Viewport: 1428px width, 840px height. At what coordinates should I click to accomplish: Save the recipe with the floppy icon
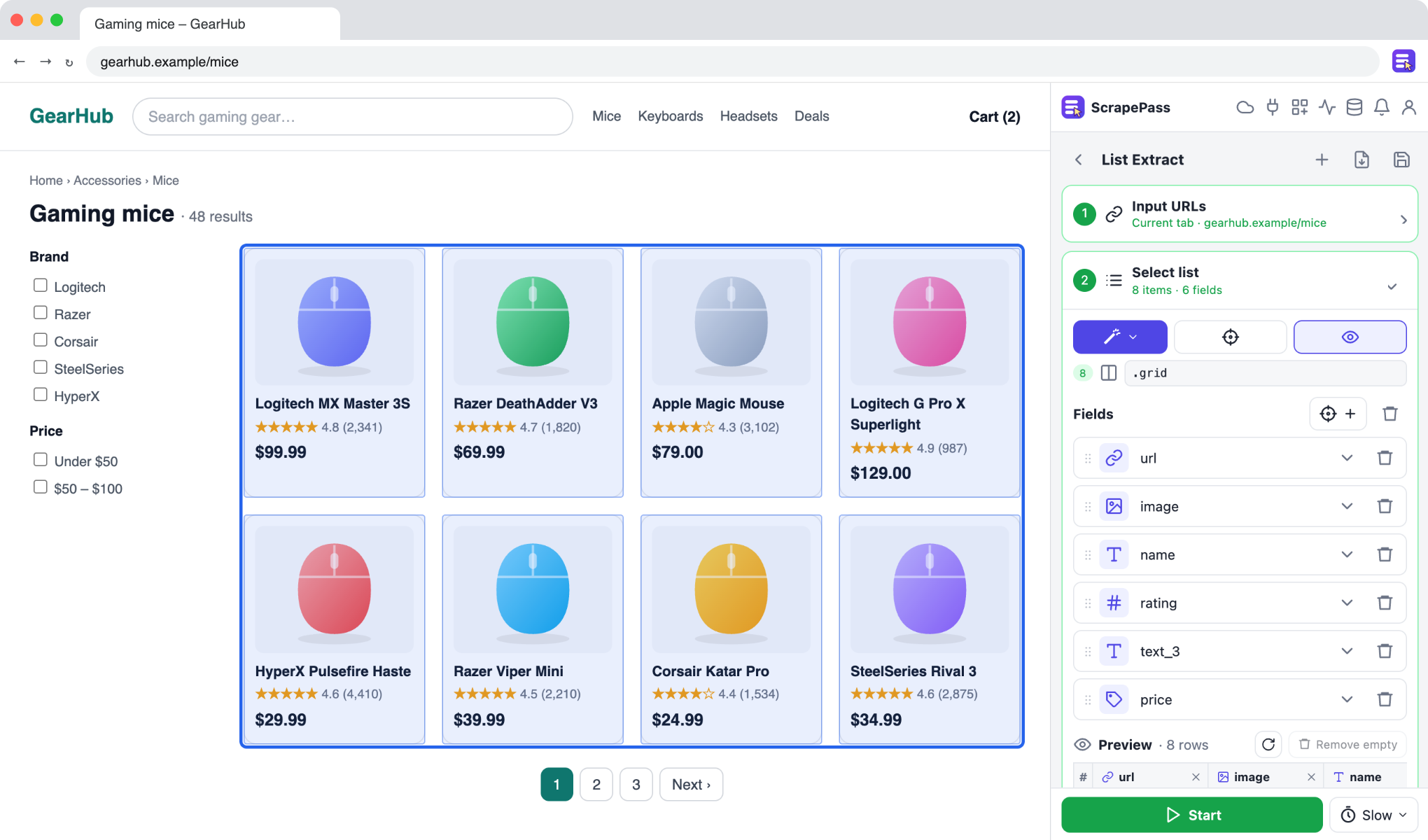pyautogui.click(x=1401, y=160)
